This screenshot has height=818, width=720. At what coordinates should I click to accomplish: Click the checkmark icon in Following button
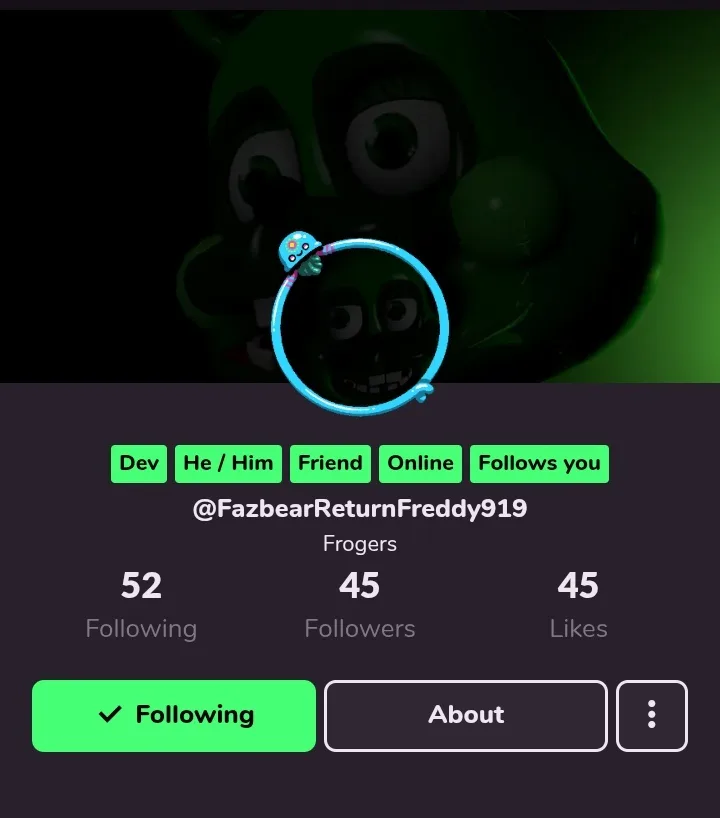[x=110, y=714]
